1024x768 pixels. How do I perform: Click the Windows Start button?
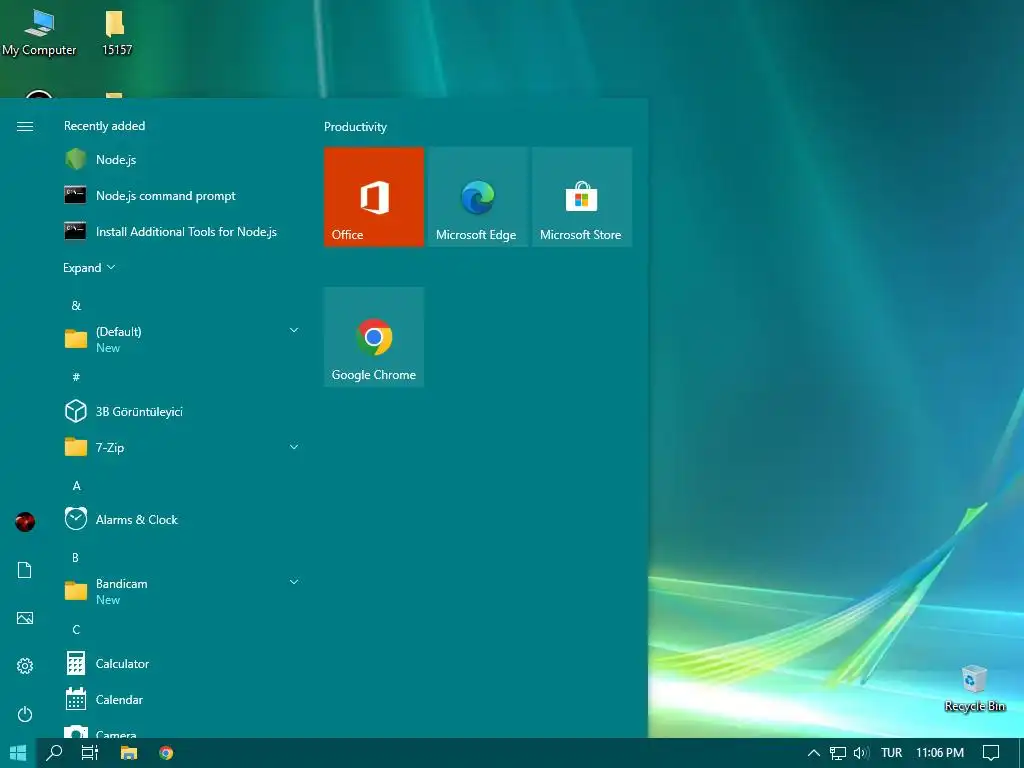coord(18,753)
